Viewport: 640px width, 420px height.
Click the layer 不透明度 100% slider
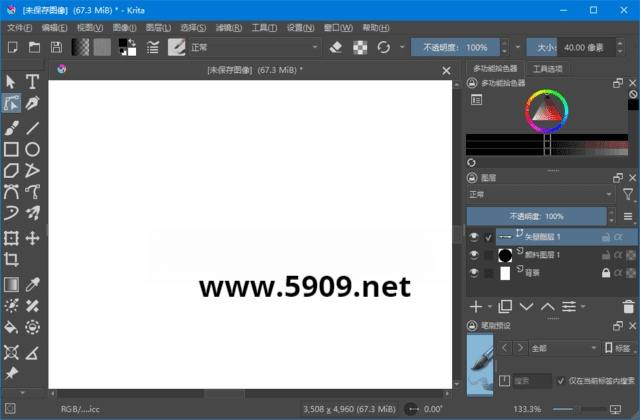(x=538, y=216)
